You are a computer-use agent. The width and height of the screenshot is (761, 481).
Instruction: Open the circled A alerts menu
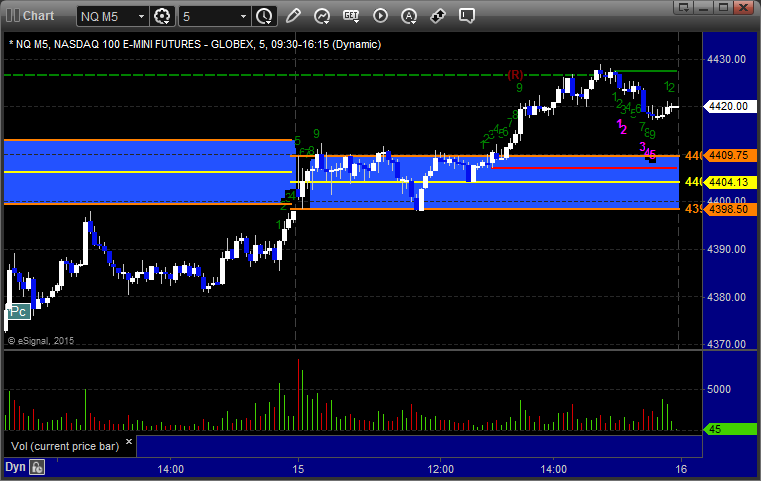click(409, 16)
